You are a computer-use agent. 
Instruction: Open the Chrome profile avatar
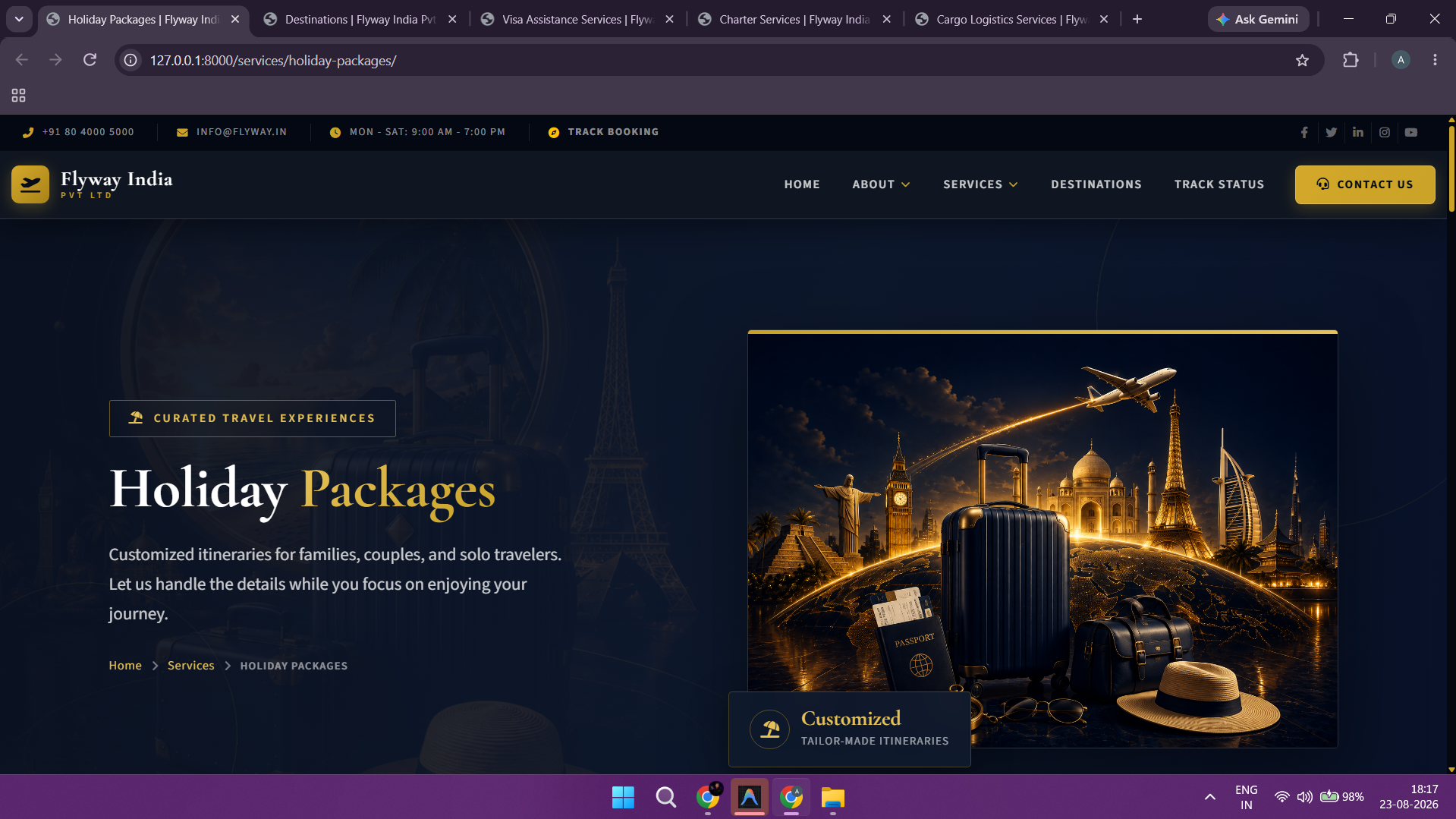point(1401,60)
